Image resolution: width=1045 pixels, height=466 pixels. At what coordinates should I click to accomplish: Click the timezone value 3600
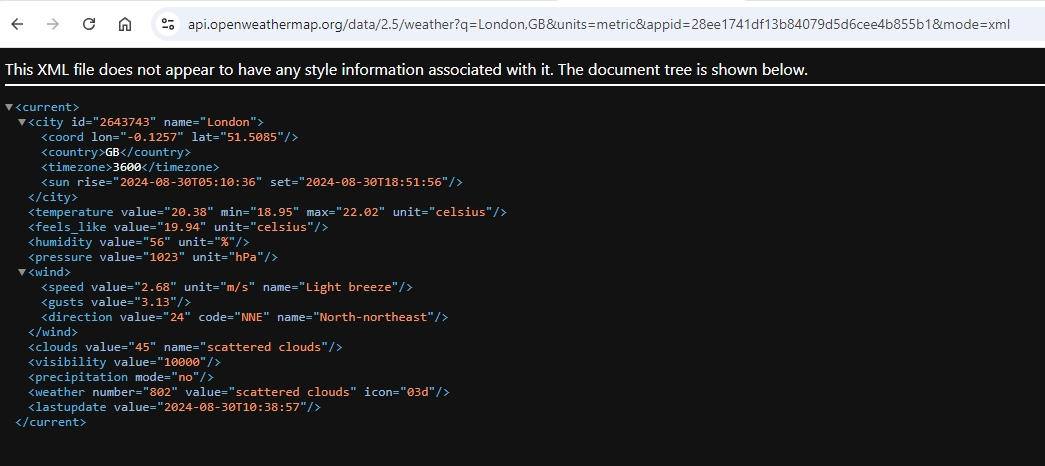[x=127, y=167]
